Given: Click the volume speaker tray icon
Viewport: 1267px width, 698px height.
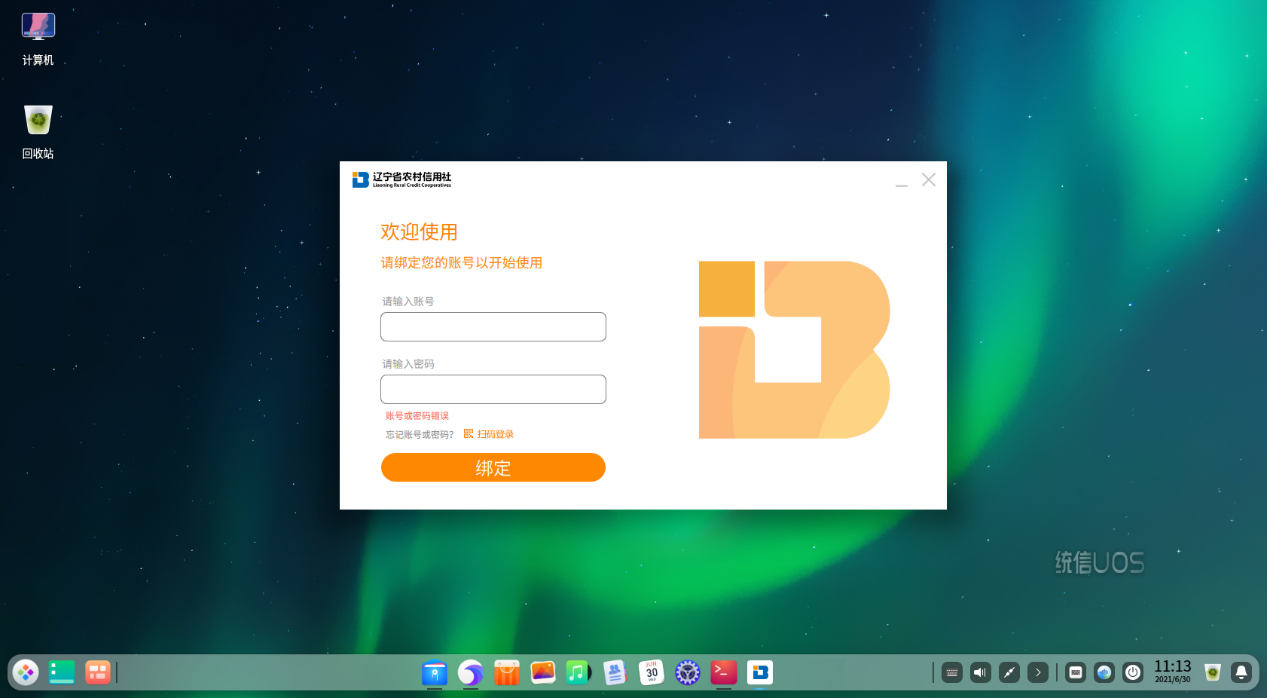Looking at the screenshot, I should (981, 673).
